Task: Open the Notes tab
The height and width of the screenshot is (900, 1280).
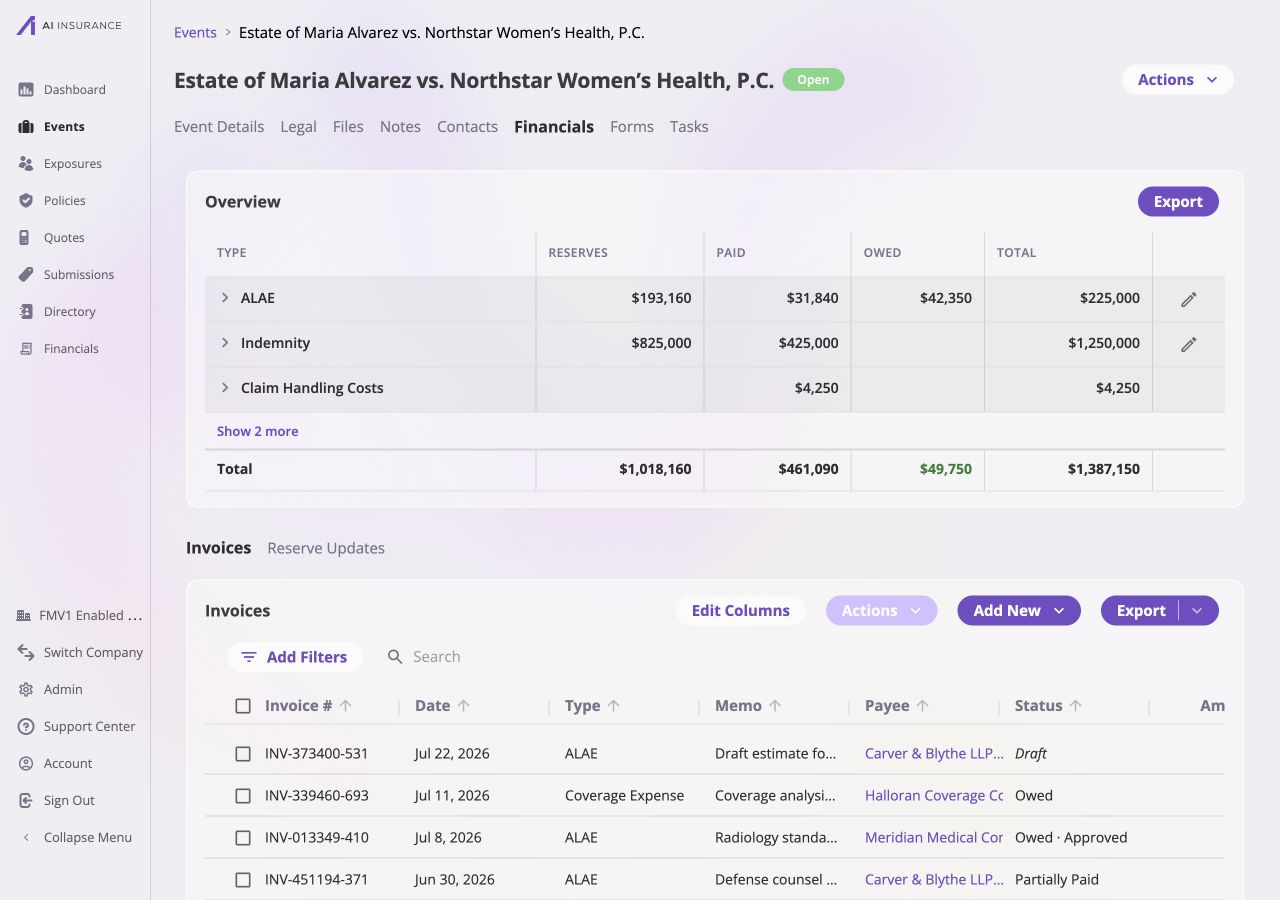Action: [x=400, y=127]
